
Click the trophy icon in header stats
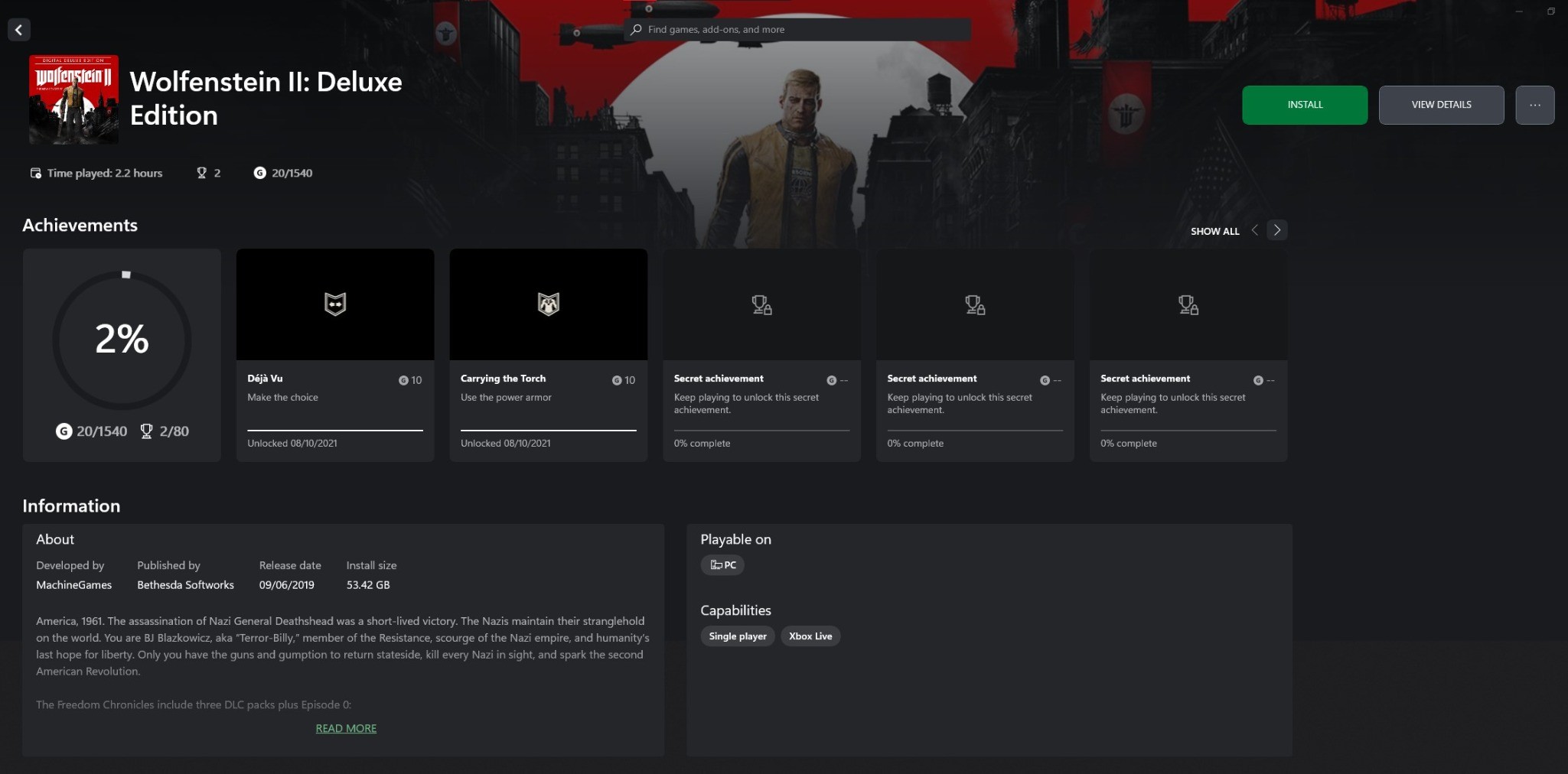click(x=202, y=174)
